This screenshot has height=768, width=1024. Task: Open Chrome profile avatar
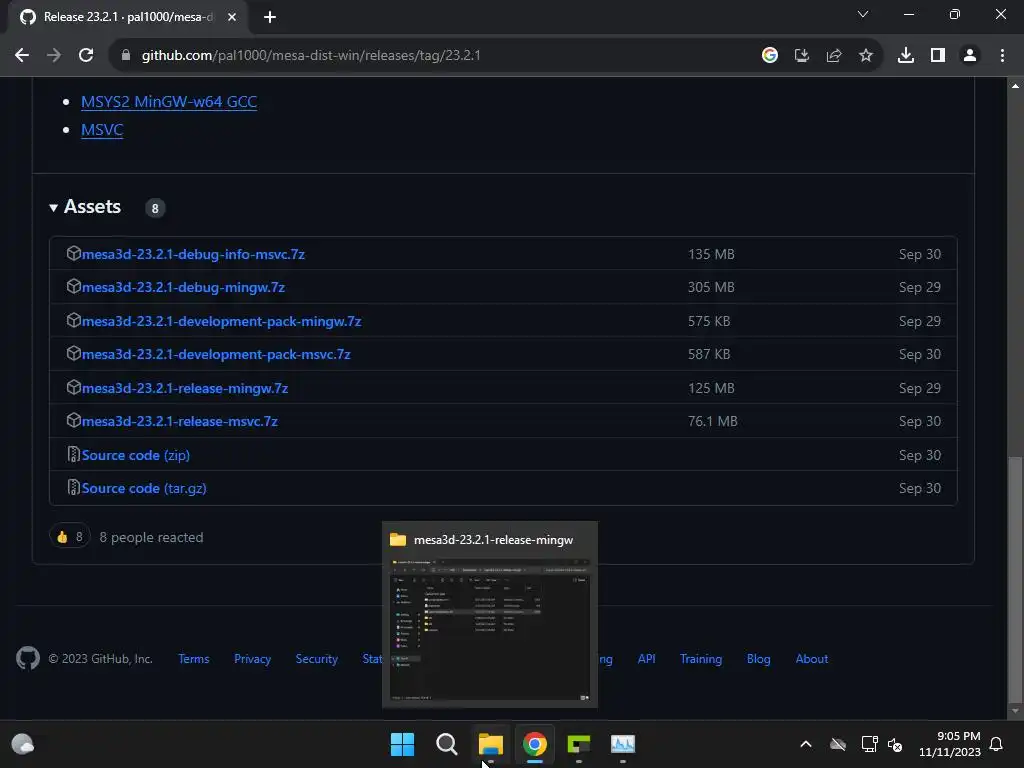tap(970, 56)
